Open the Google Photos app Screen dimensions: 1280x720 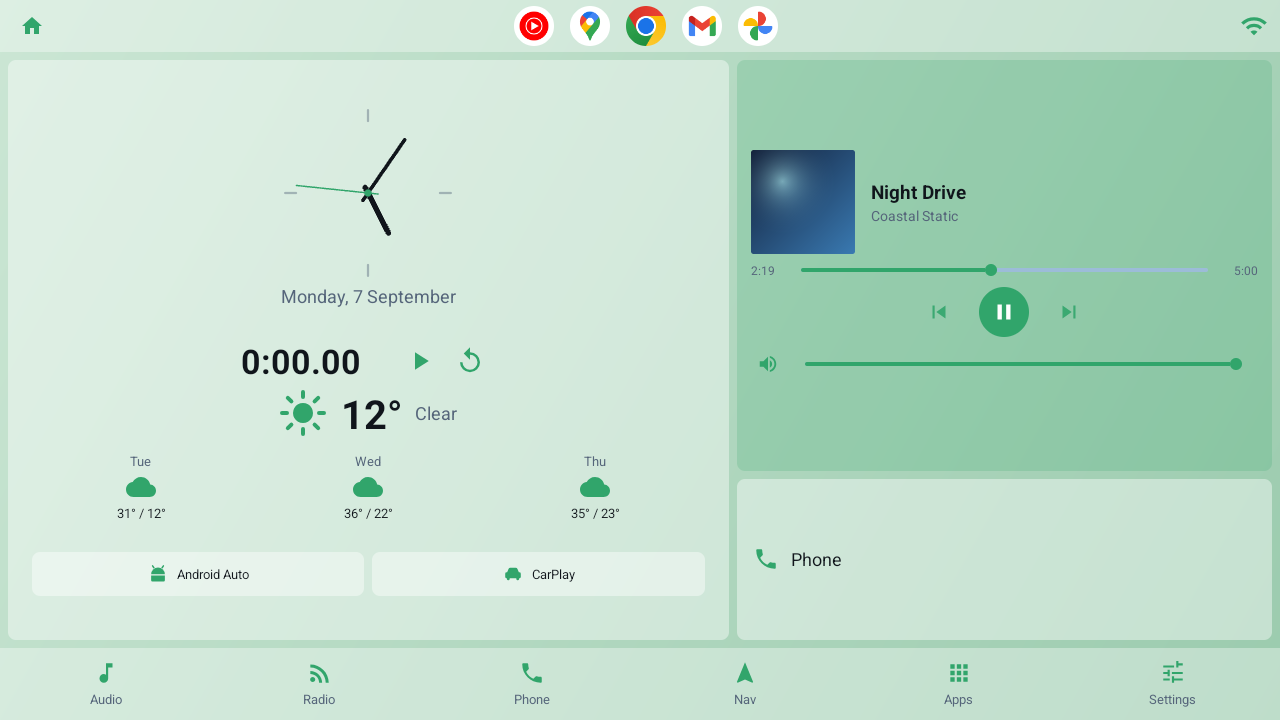[758, 26]
